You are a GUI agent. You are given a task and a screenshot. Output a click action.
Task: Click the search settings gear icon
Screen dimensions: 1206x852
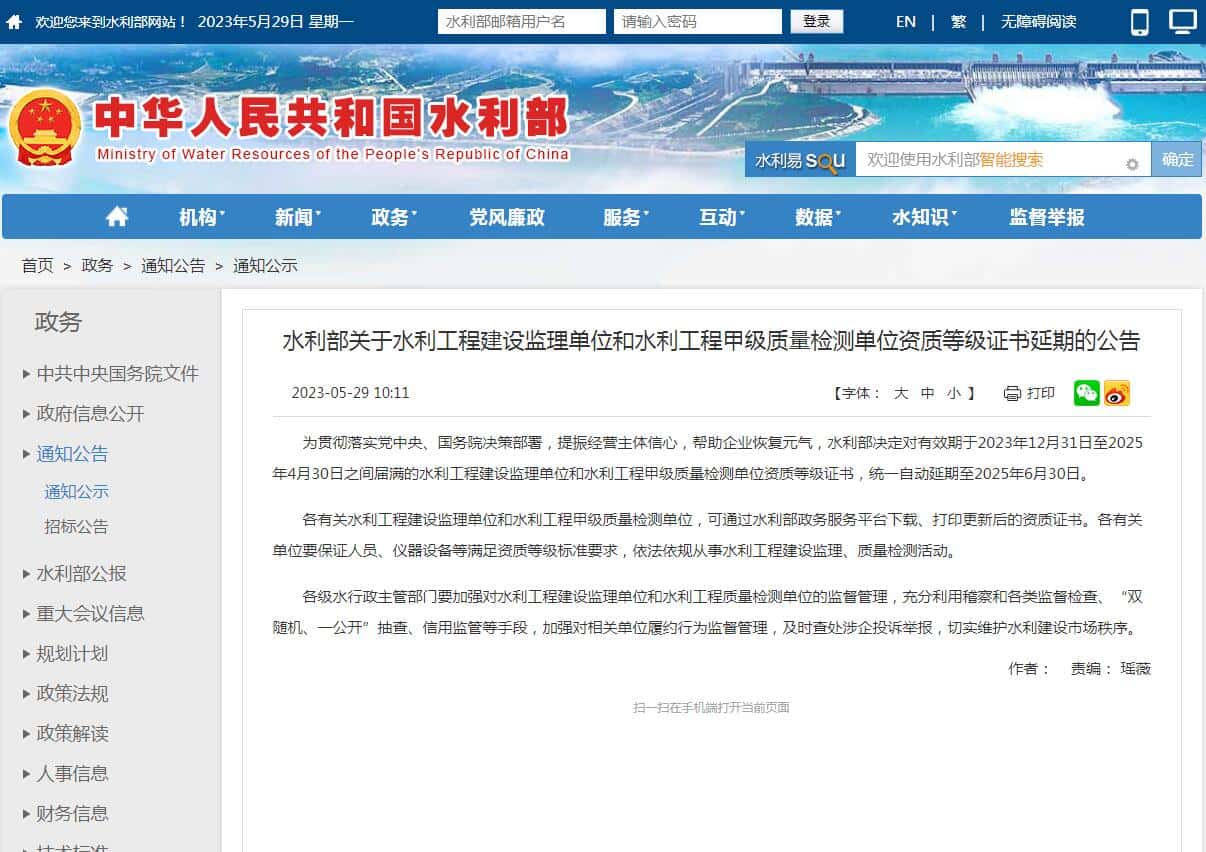(x=1132, y=164)
